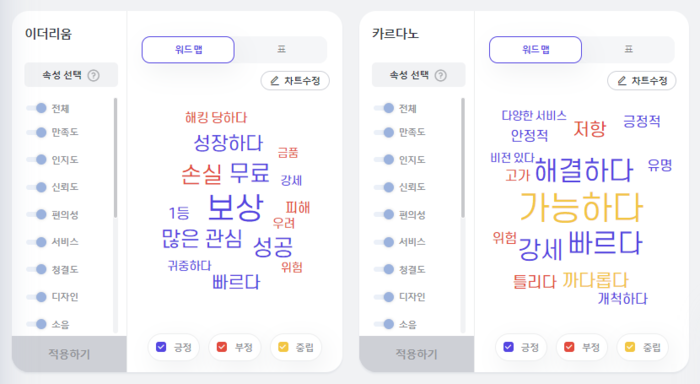
Task: Toggle 디자인 switch in 카르다노 panel
Action: click(384, 297)
